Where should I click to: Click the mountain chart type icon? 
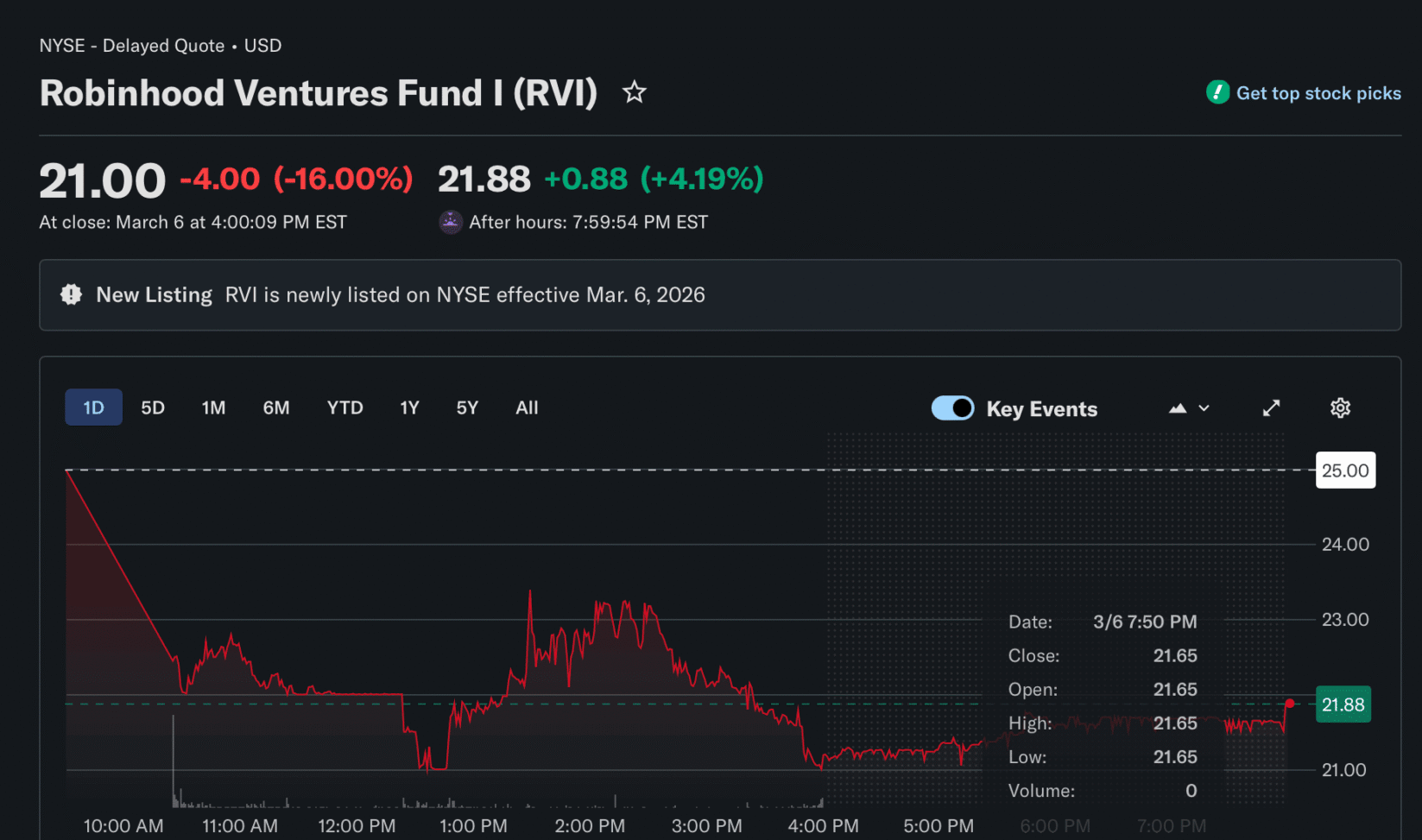tap(1178, 408)
